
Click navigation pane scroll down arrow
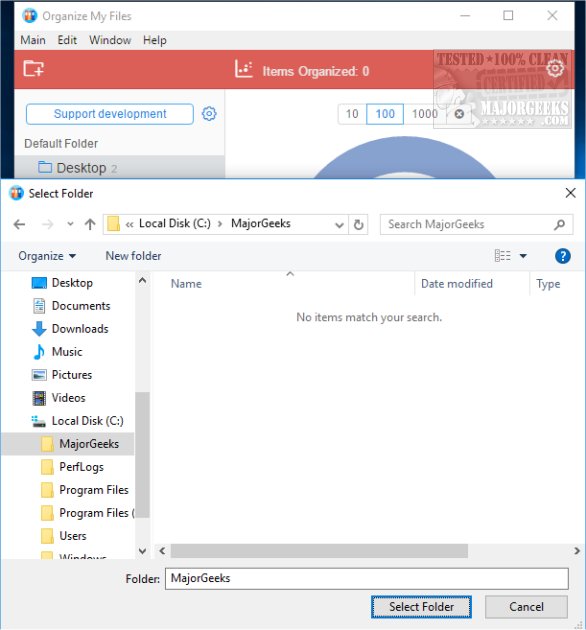pos(142,551)
